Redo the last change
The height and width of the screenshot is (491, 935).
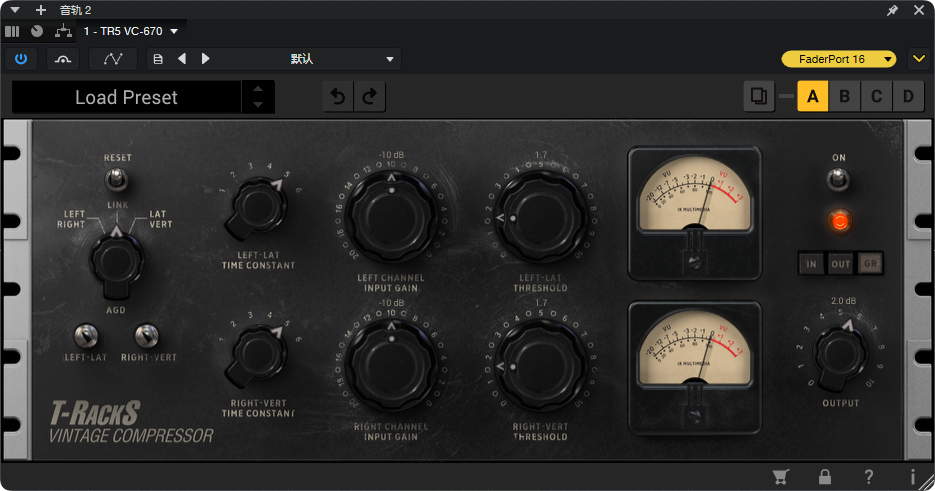370,97
